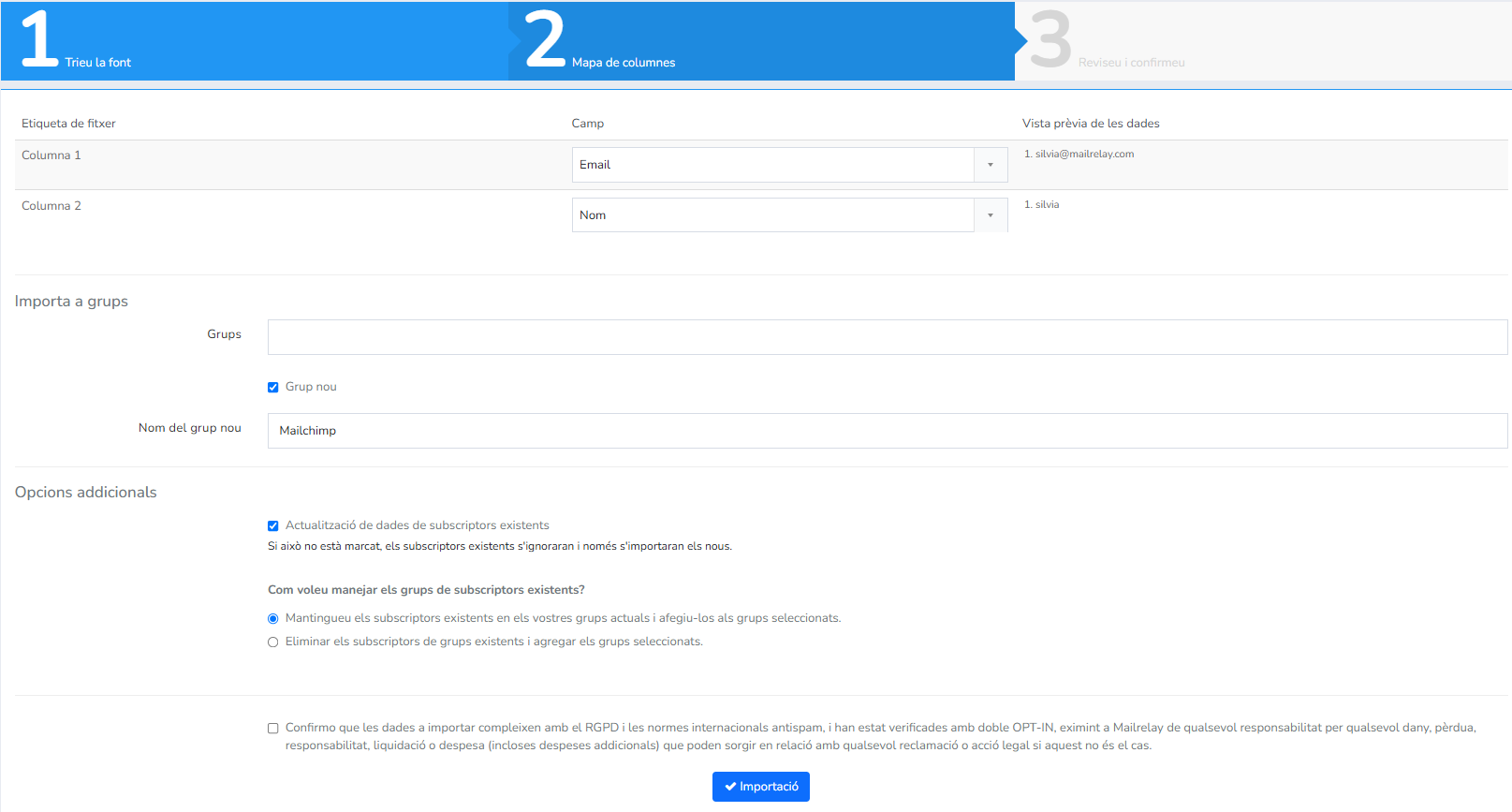1512x812 pixels.
Task: Open the Email field dropdown for Columna 1
Action: pos(789,165)
